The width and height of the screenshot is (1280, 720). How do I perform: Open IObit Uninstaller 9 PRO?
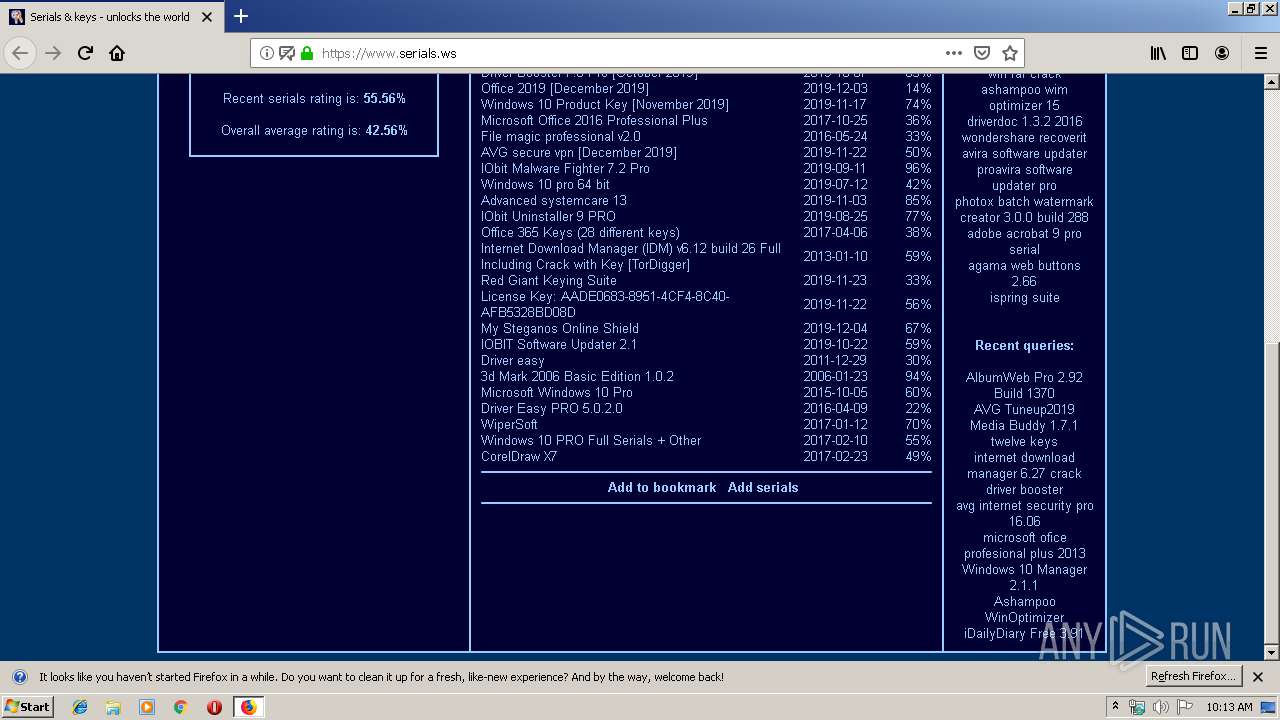[548, 216]
